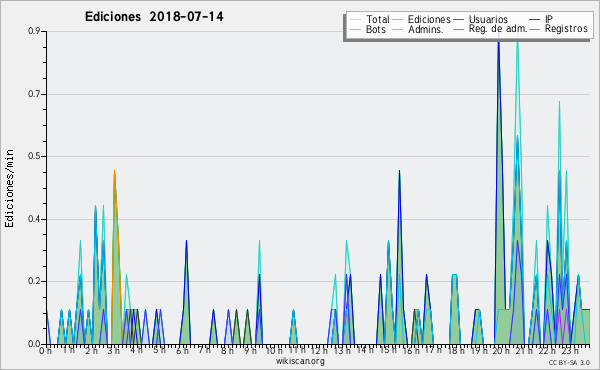Viewport: 600px width, 370px height.
Task: Click the 'CC BY-SA 3.0' license text
Action: pos(569,362)
